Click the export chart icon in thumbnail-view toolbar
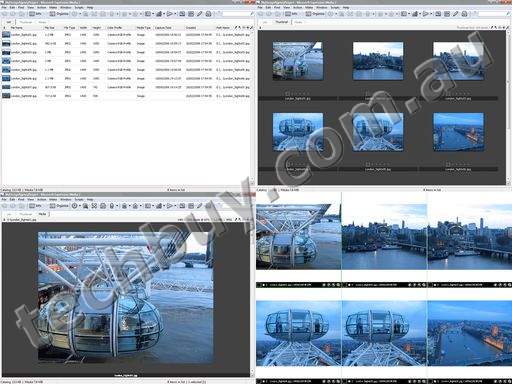Image resolution: width=512 pixels, height=384 pixels. (415, 14)
